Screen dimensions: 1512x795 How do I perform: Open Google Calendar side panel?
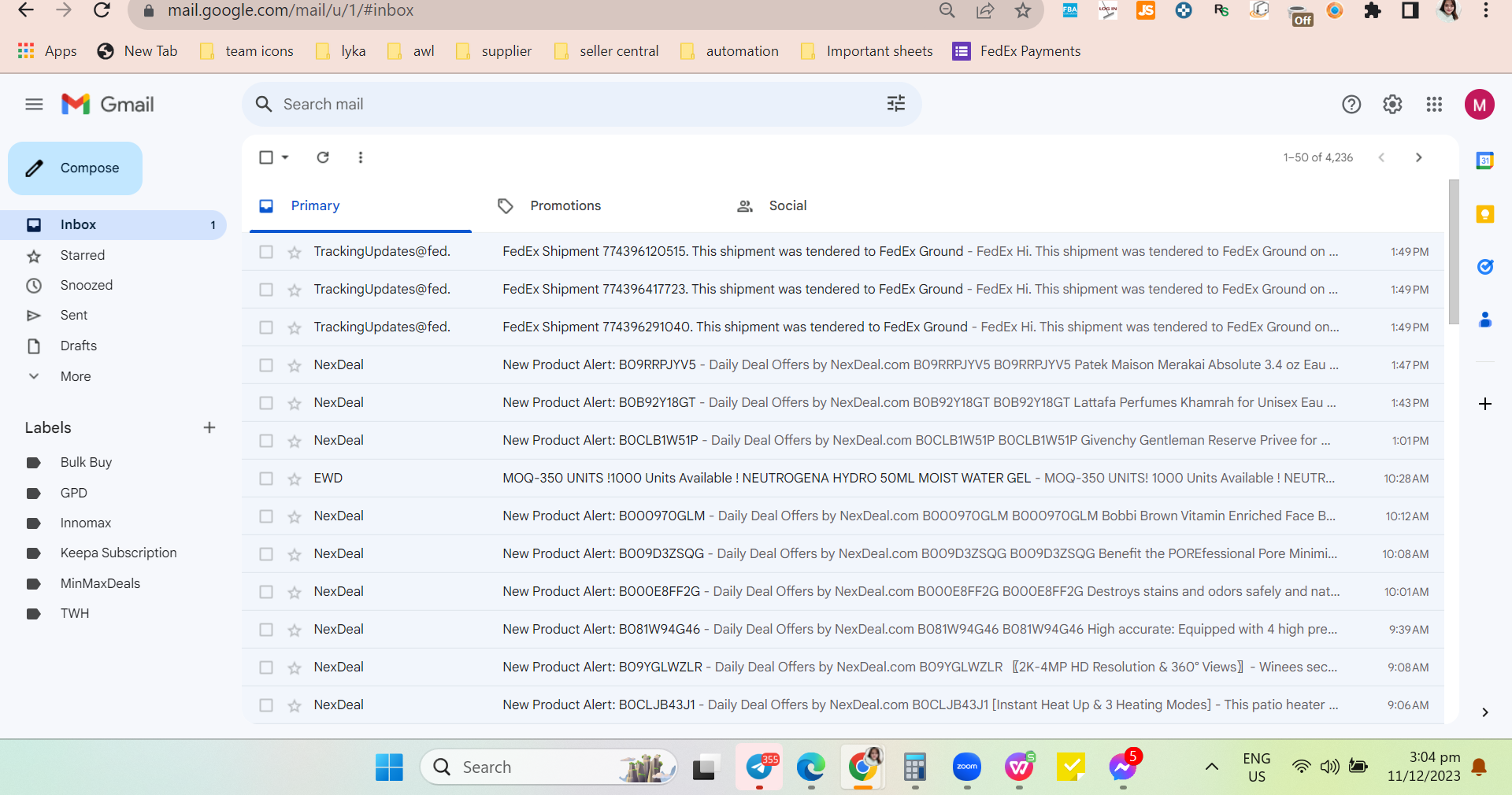(1485, 161)
